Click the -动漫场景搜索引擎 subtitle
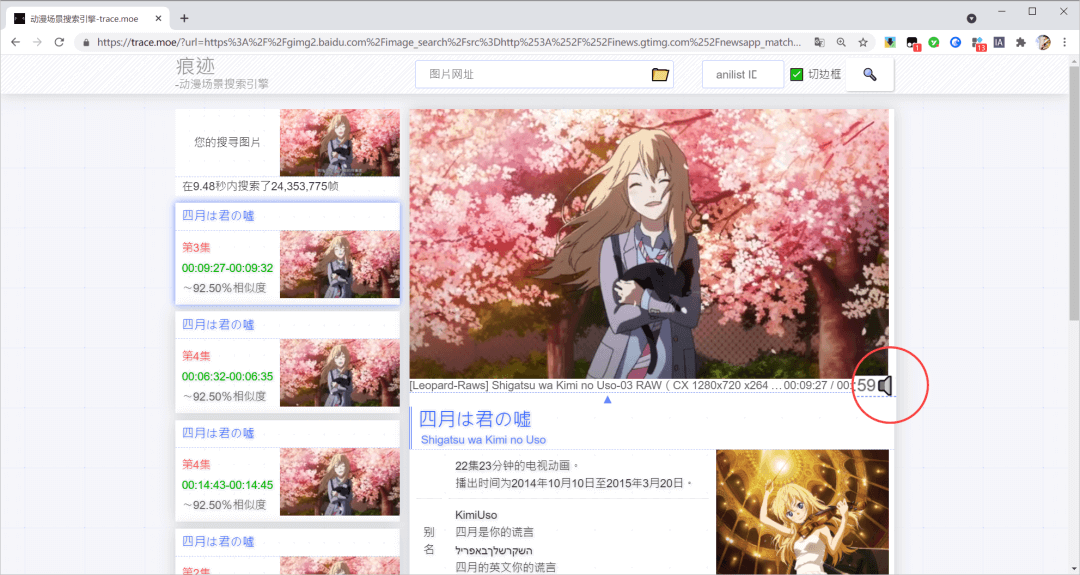Viewport: 1080px width, 575px height. 222,84
